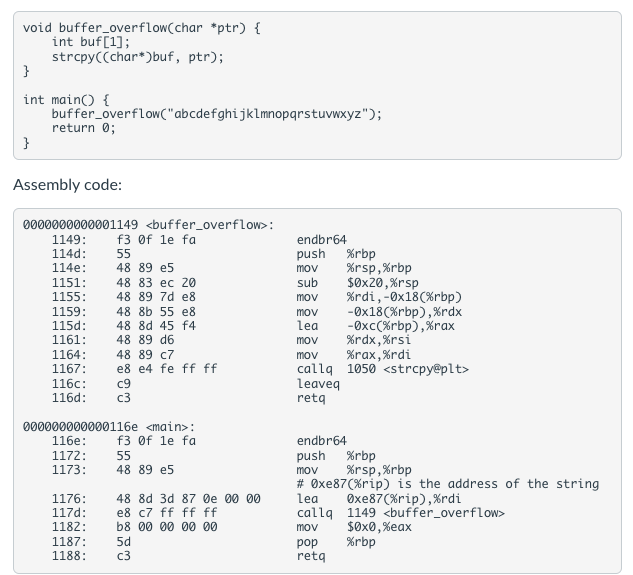Click the 'callq 1149 <buffer_overflow>' instruction

tap(400, 513)
